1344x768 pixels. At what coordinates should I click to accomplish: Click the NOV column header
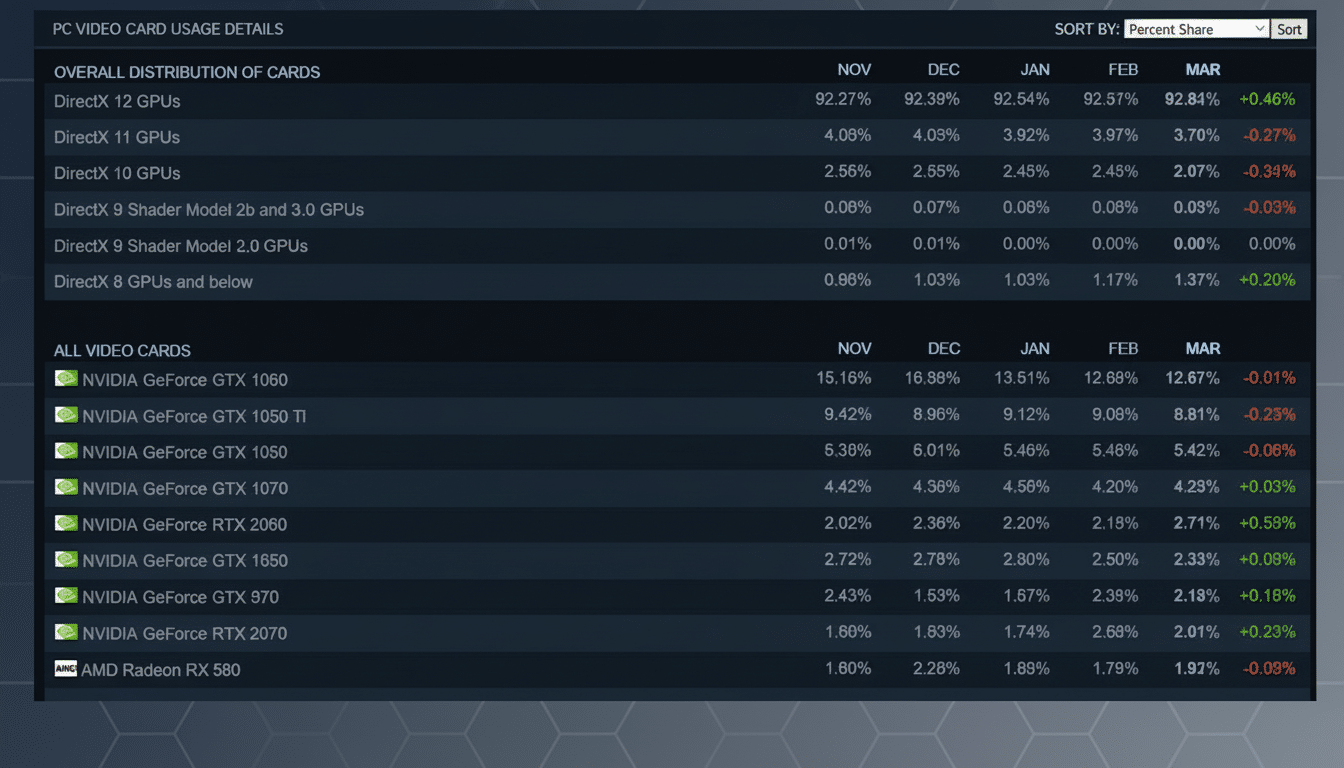(x=854, y=69)
